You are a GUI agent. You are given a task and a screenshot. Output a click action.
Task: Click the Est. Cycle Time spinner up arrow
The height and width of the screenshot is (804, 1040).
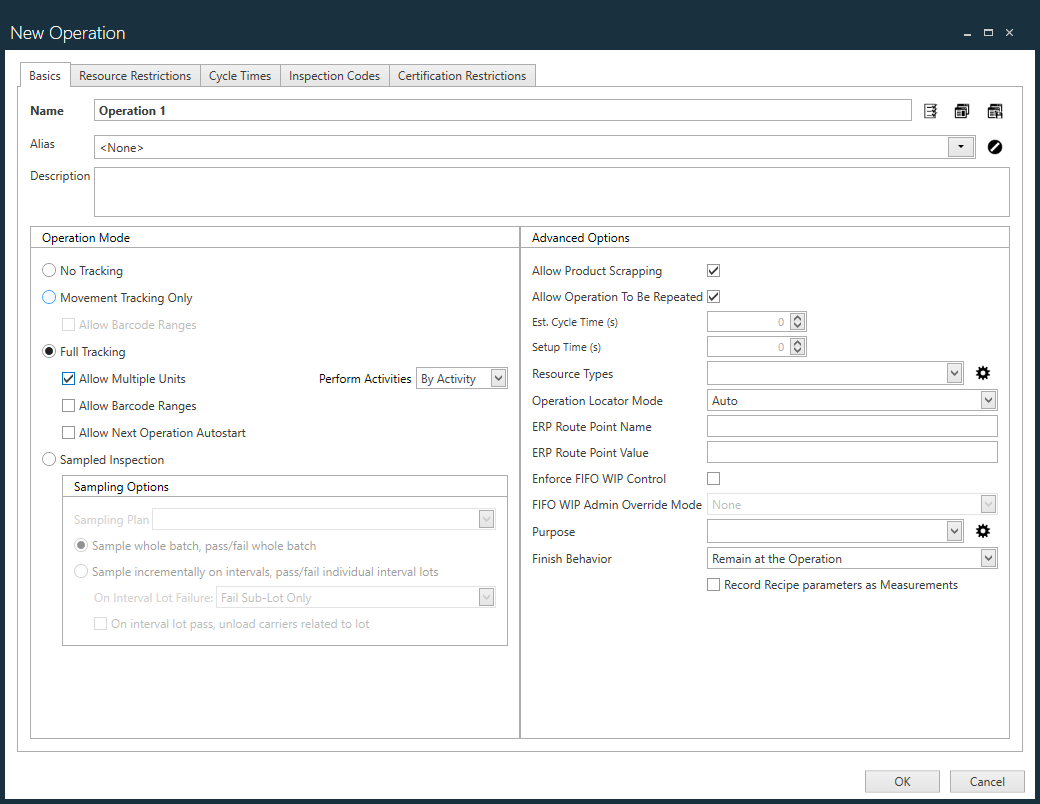(797, 317)
